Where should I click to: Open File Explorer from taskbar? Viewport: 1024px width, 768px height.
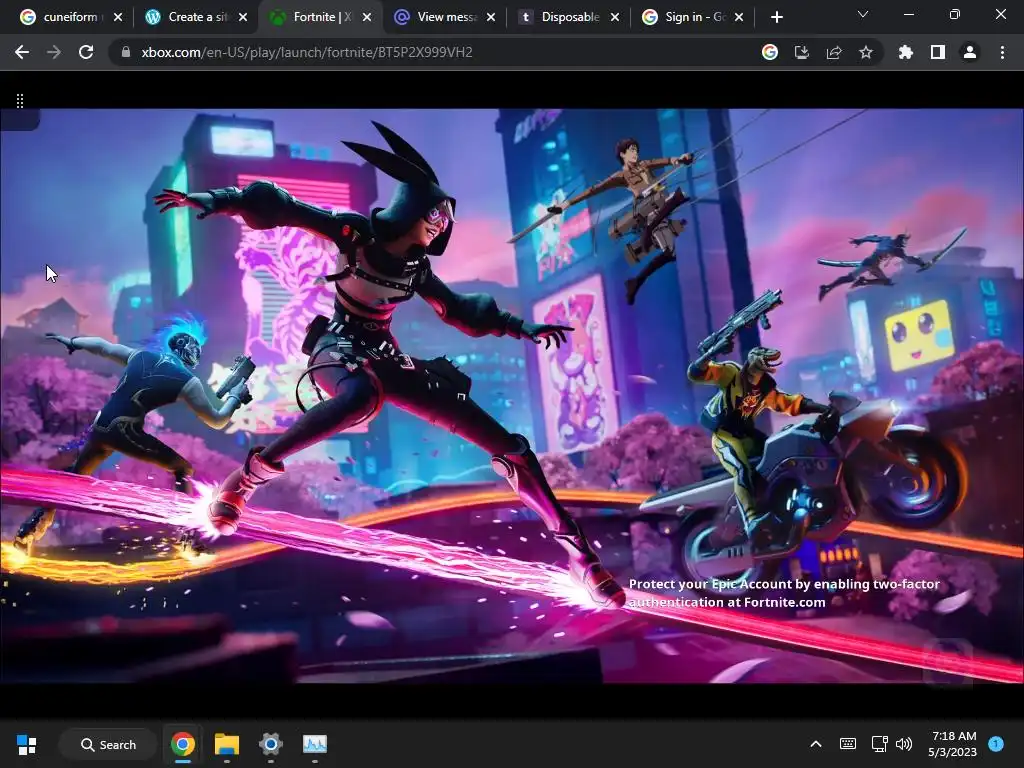click(x=227, y=744)
